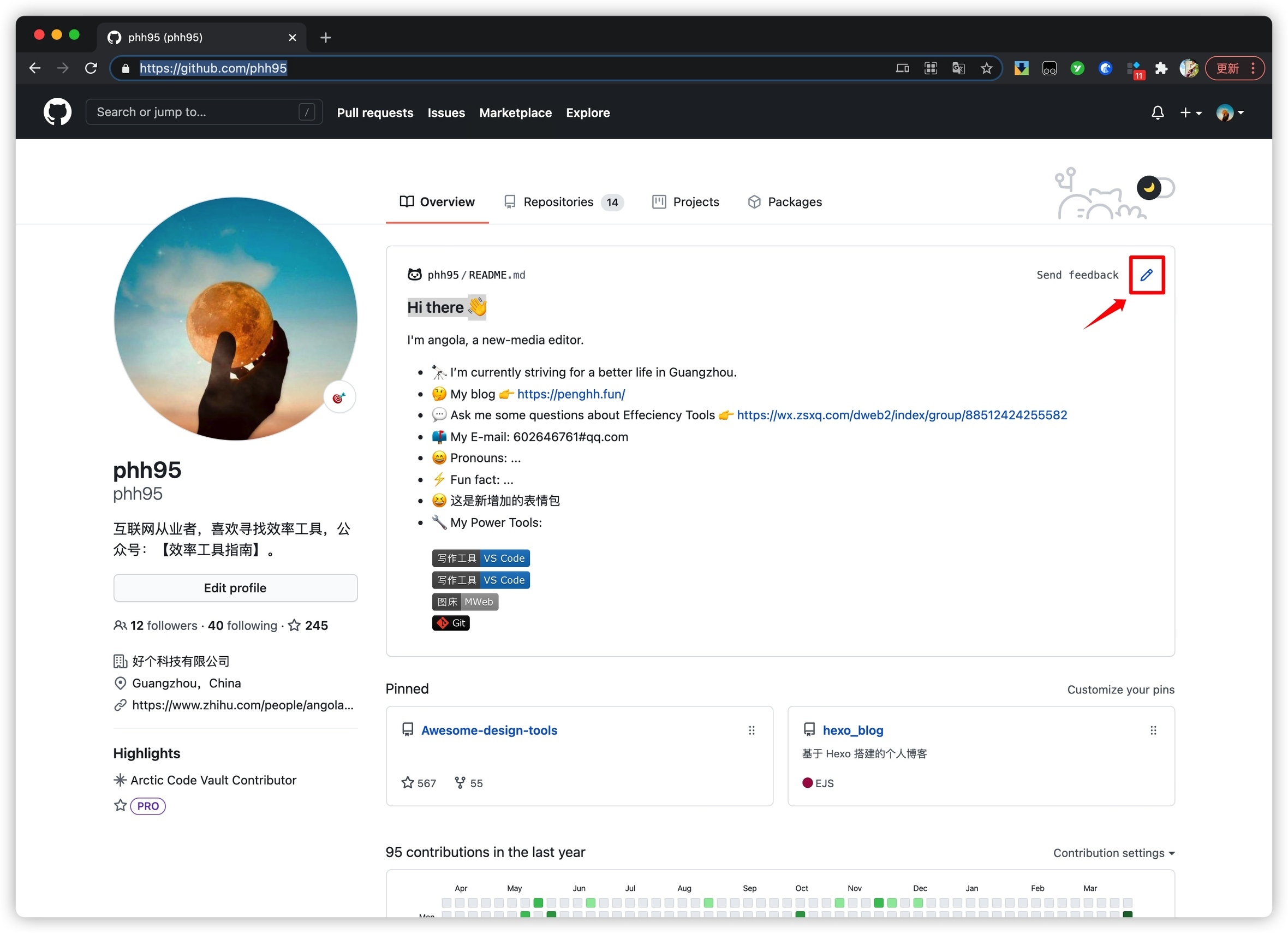Viewport: 1288px width, 933px height.
Task: Click the Awesome-design-tools star count
Action: pos(419,783)
